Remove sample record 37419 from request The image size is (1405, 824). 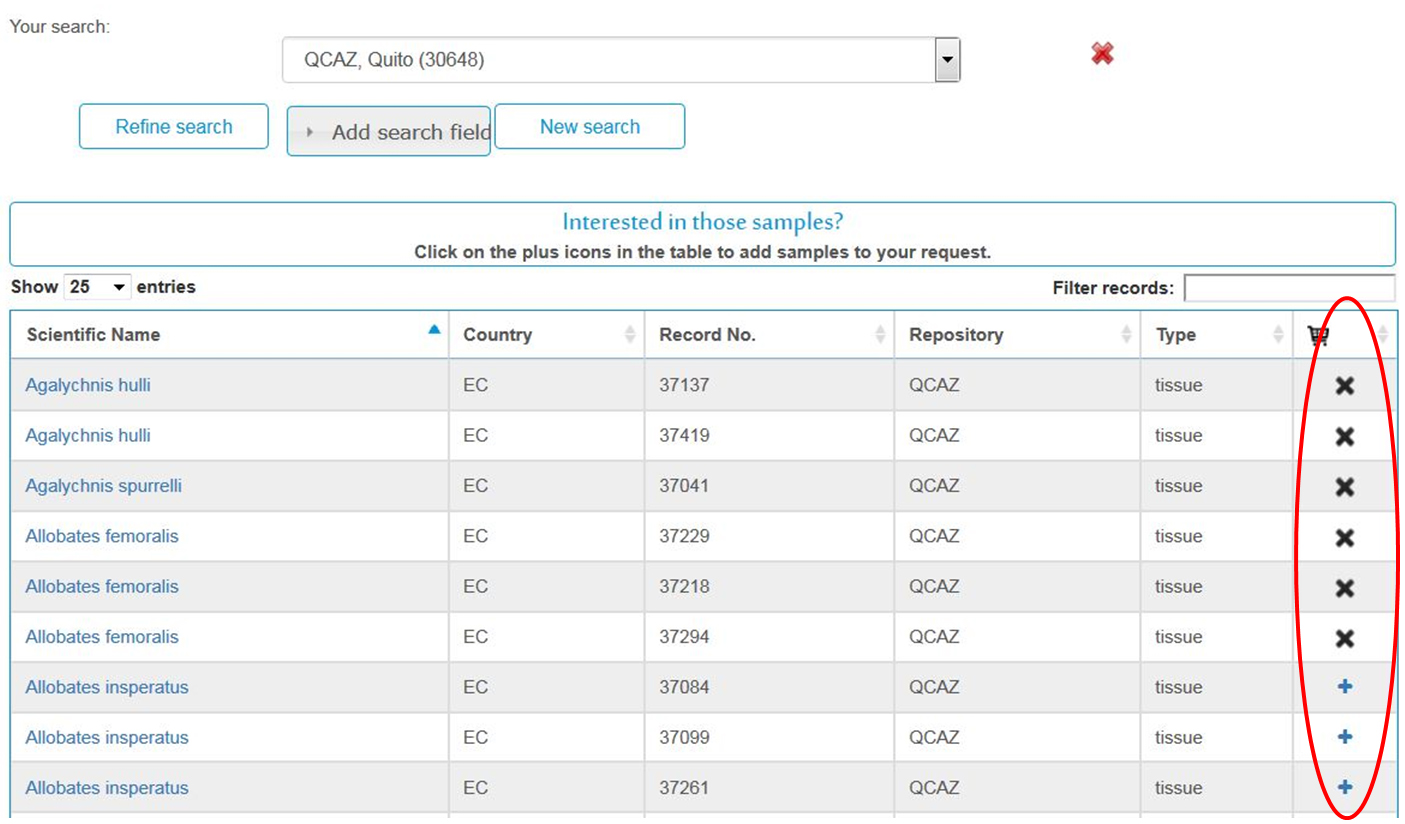coord(1345,436)
